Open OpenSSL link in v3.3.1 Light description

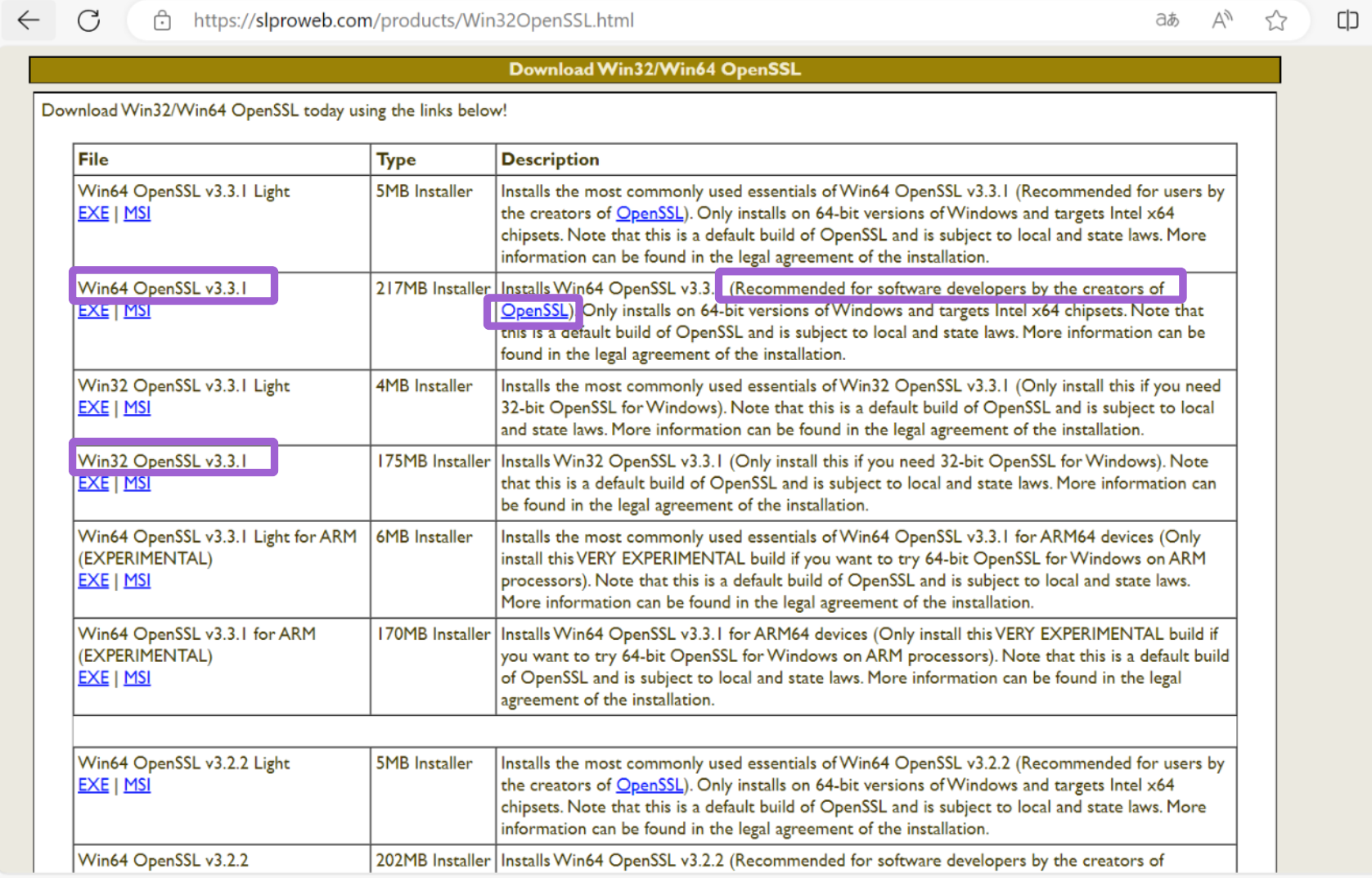pyautogui.click(x=650, y=213)
